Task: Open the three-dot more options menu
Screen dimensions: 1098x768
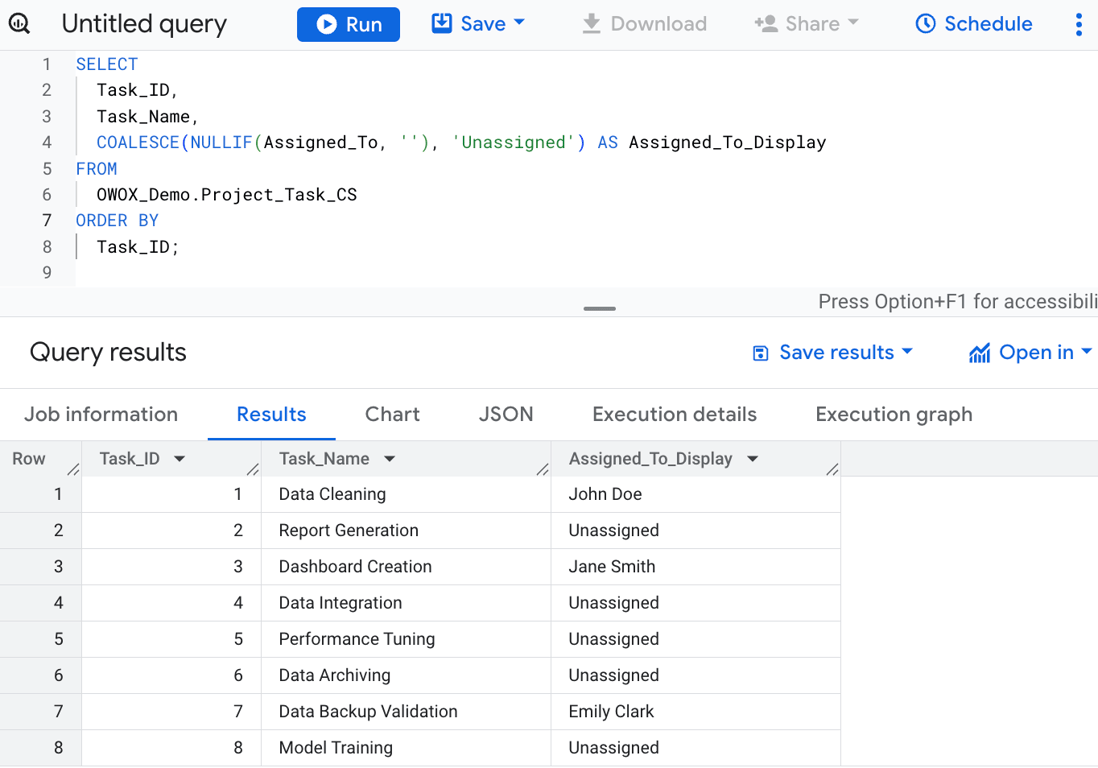Action: tap(1078, 25)
